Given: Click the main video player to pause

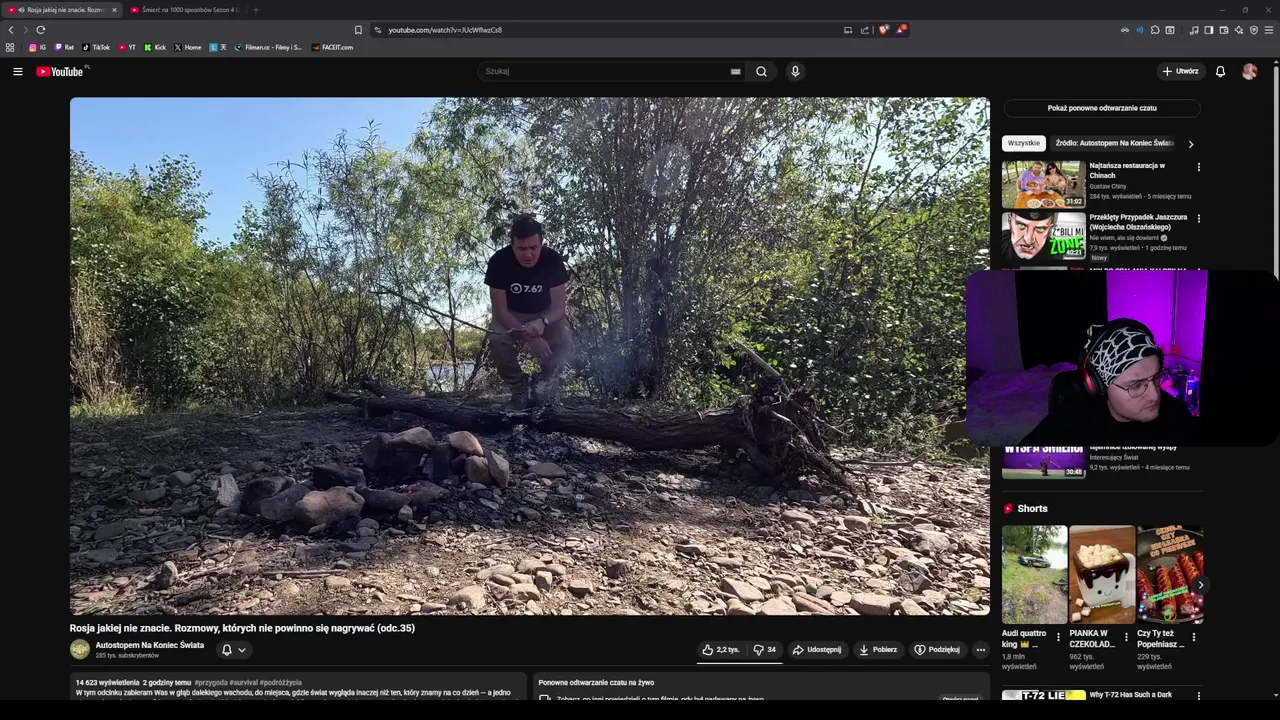Looking at the screenshot, I should (530, 356).
